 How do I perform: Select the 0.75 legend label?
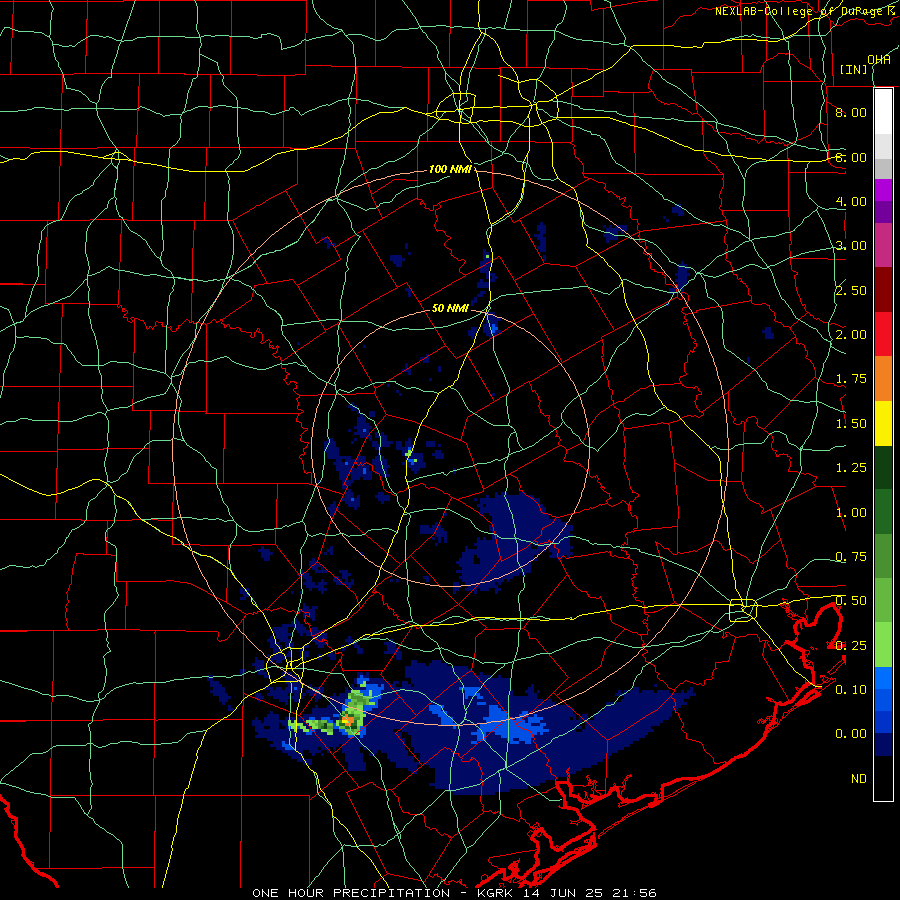[851, 557]
